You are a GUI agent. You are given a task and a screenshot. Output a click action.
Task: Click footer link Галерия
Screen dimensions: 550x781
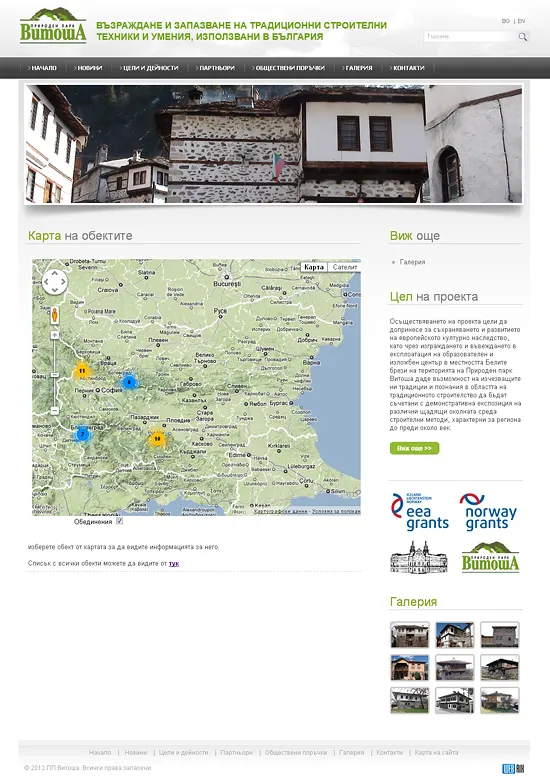tap(352, 753)
